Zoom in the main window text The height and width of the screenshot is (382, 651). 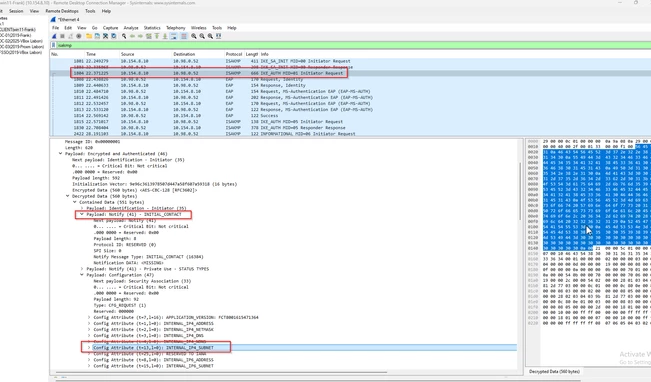click(193, 37)
